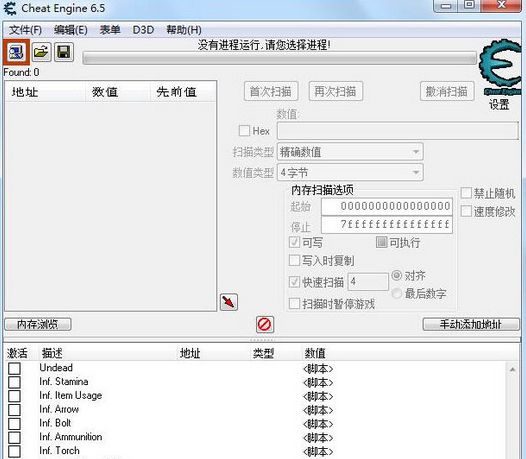526x459 pixels.
Task: Click <脚本> value in Undead row
Action: [318, 368]
